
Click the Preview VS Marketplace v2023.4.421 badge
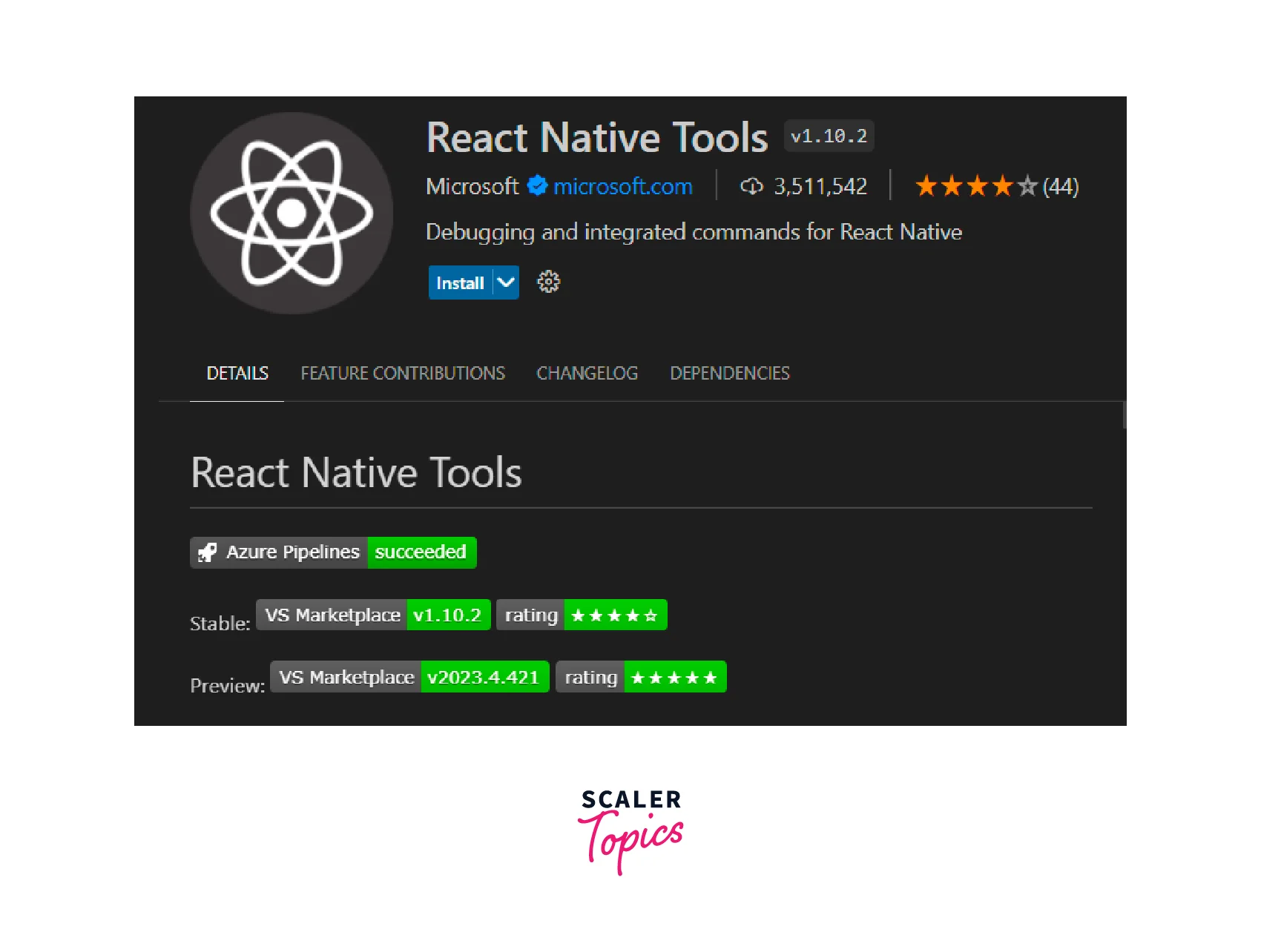409,678
